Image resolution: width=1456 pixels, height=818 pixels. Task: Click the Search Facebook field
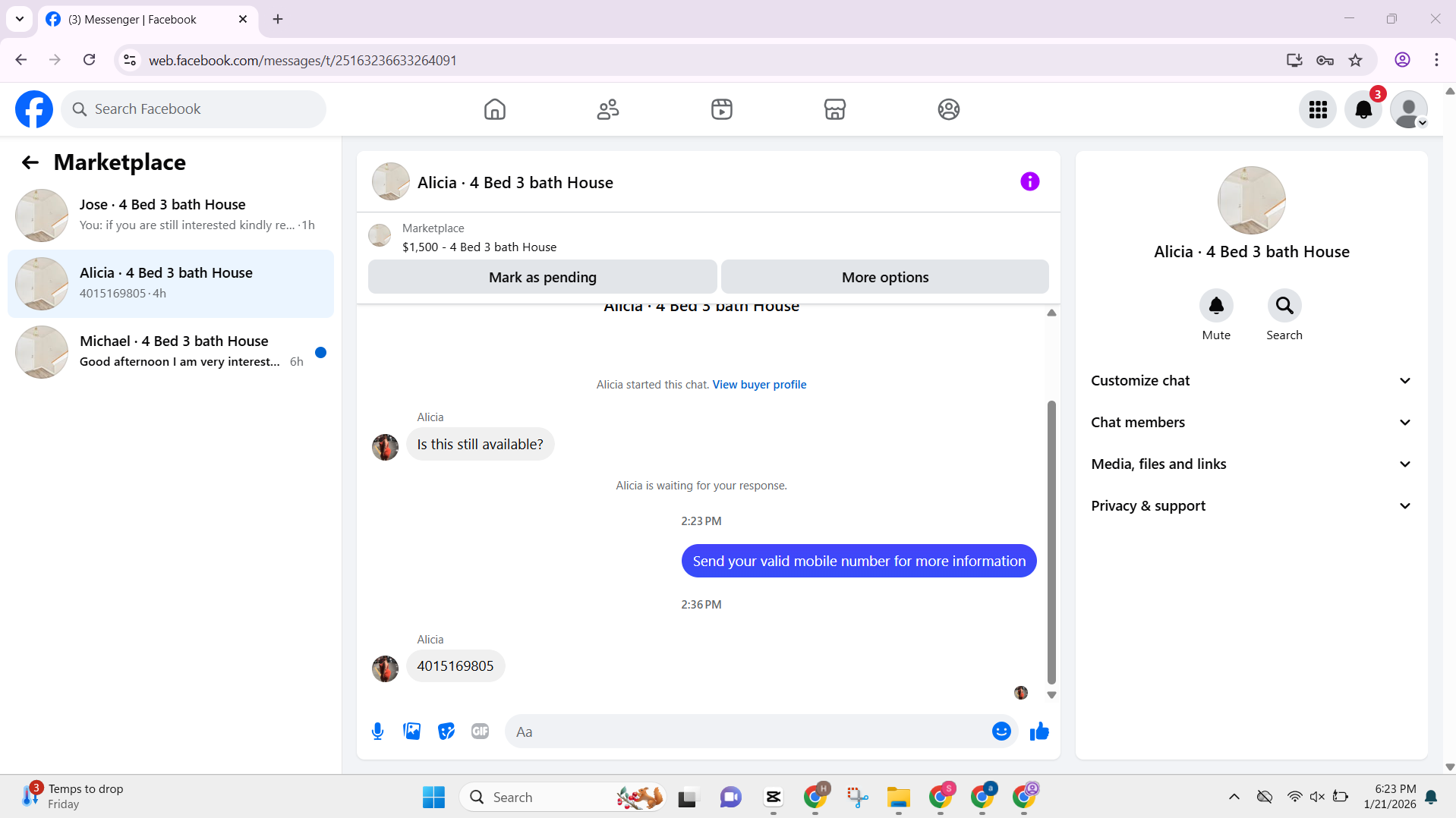click(194, 109)
